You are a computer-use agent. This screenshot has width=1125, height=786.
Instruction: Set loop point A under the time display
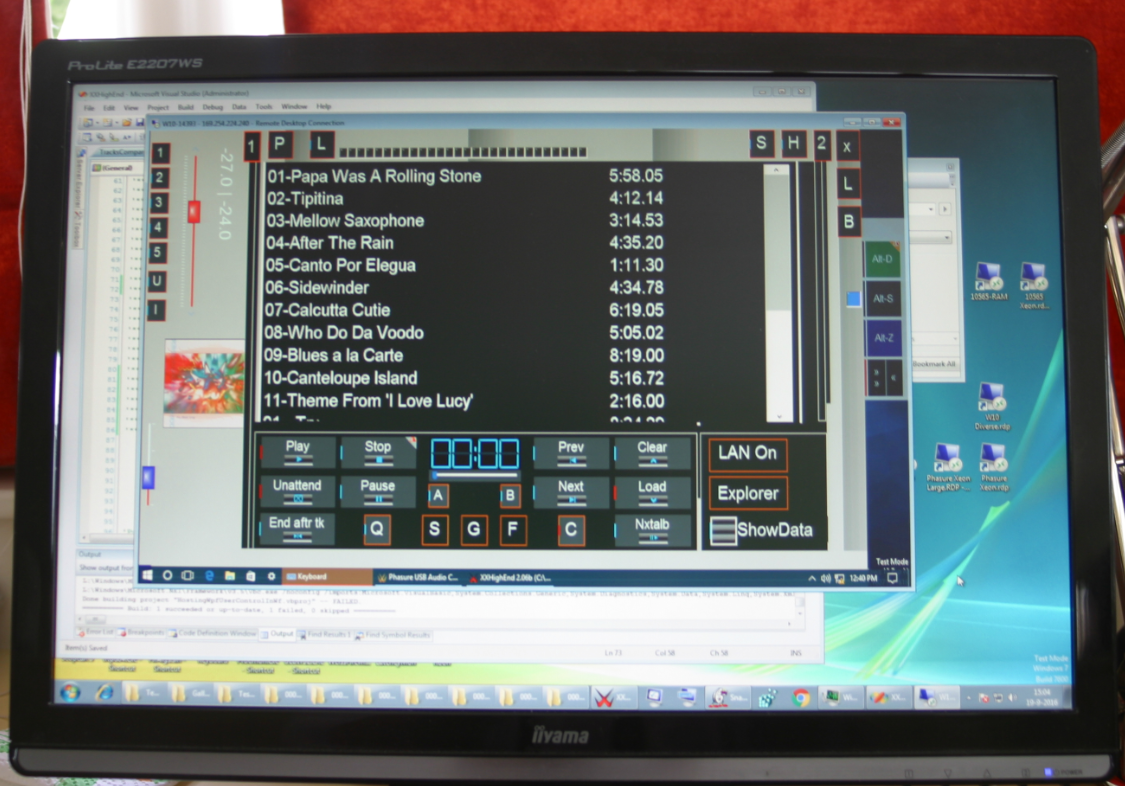coord(438,496)
